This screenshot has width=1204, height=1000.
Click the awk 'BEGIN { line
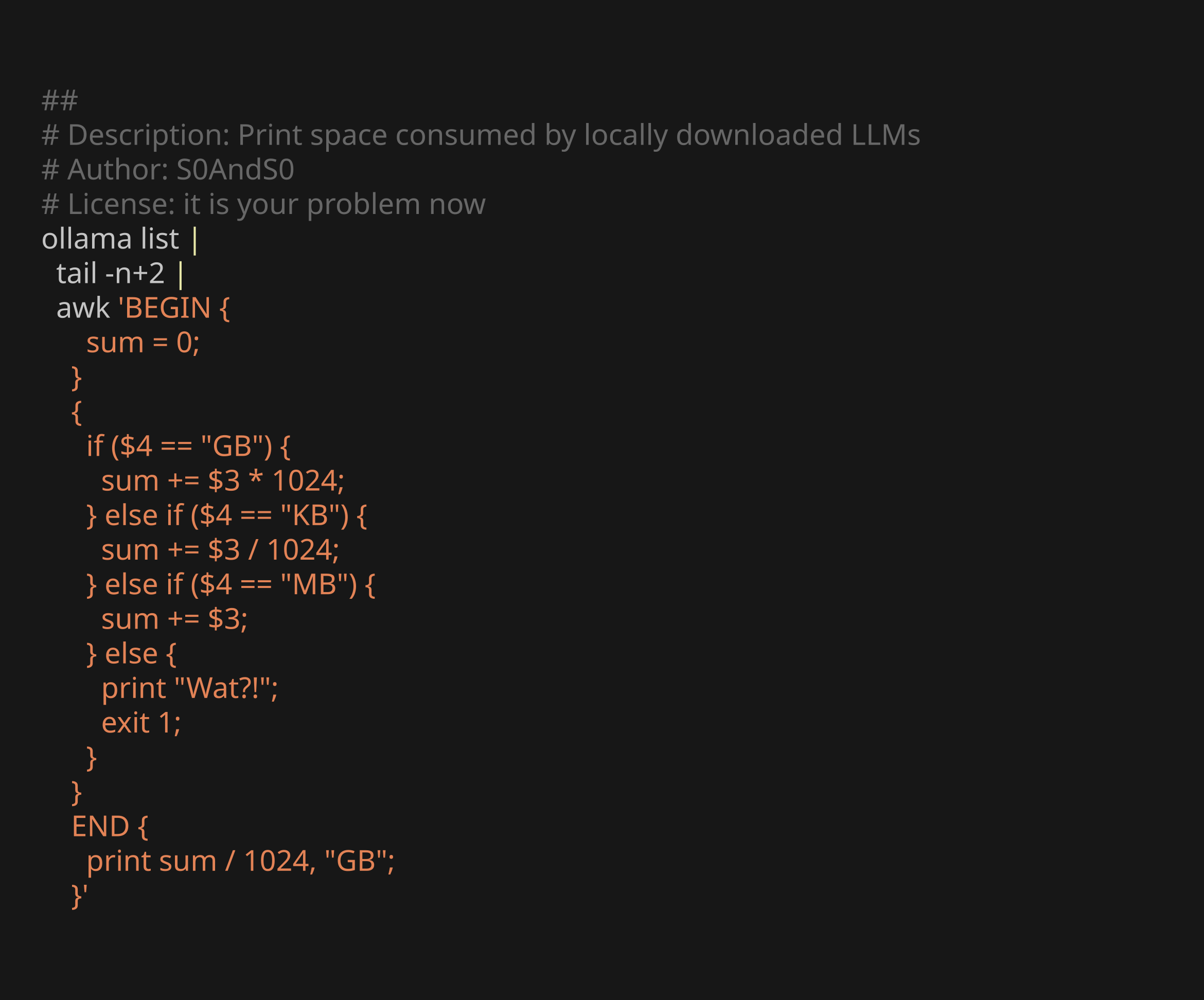pyautogui.click(x=143, y=308)
